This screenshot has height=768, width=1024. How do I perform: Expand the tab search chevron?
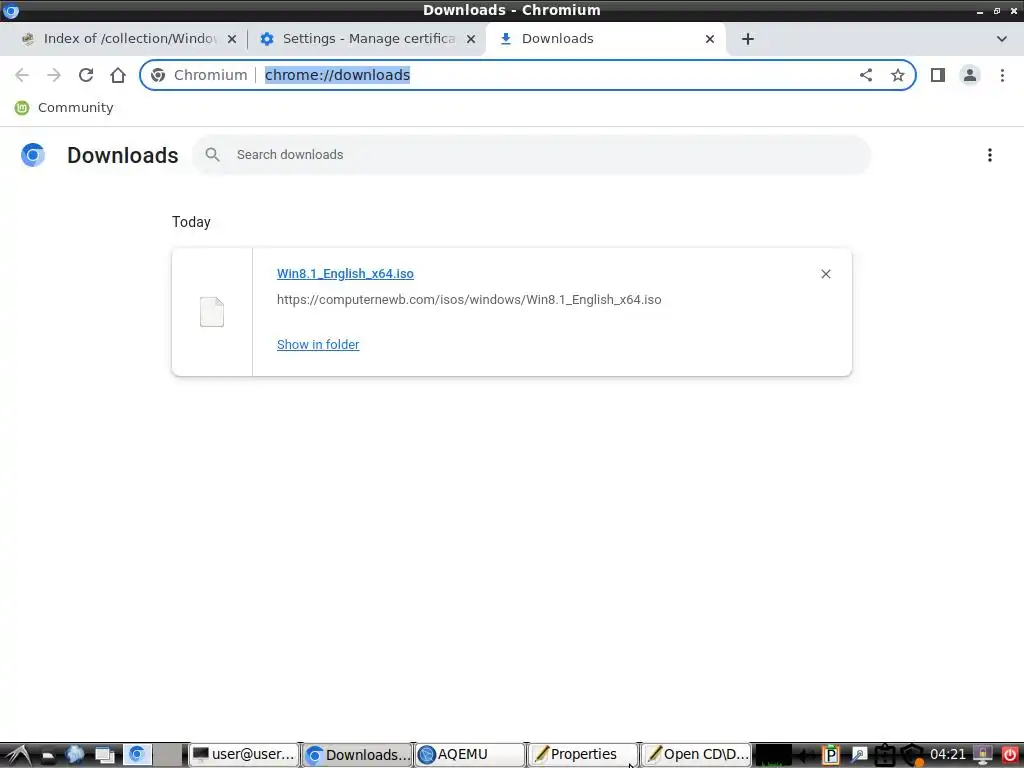point(1002,39)
